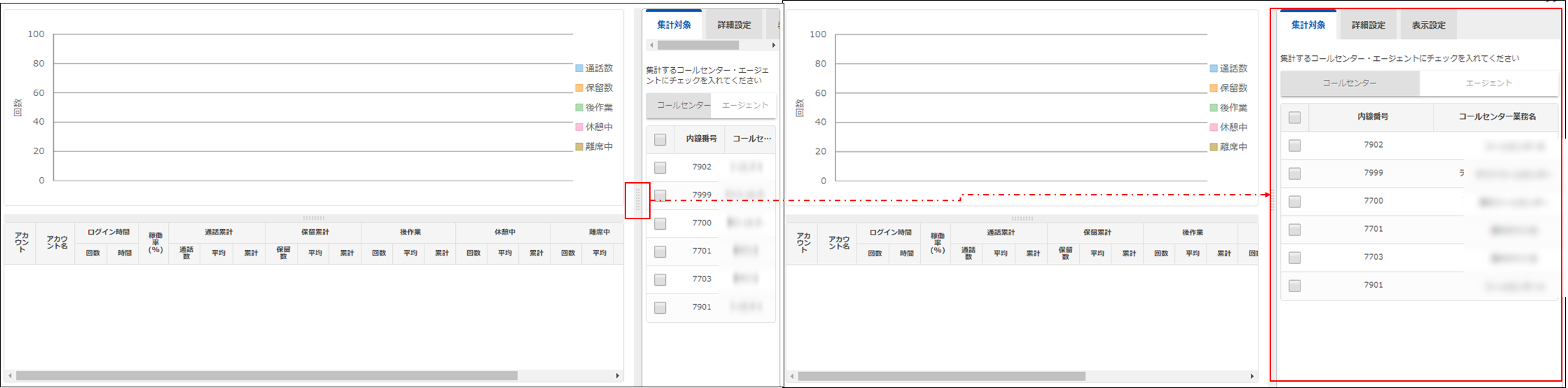
Task: Open the 詳細設定 tab in left screenshot
Action: (x=734, y=25)
